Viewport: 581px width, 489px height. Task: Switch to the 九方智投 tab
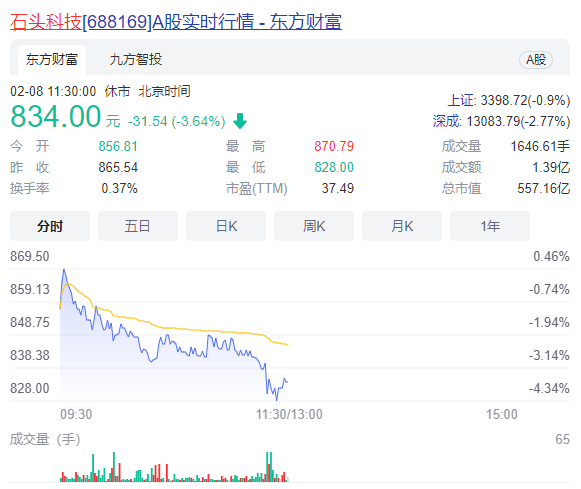click(136, 60)
